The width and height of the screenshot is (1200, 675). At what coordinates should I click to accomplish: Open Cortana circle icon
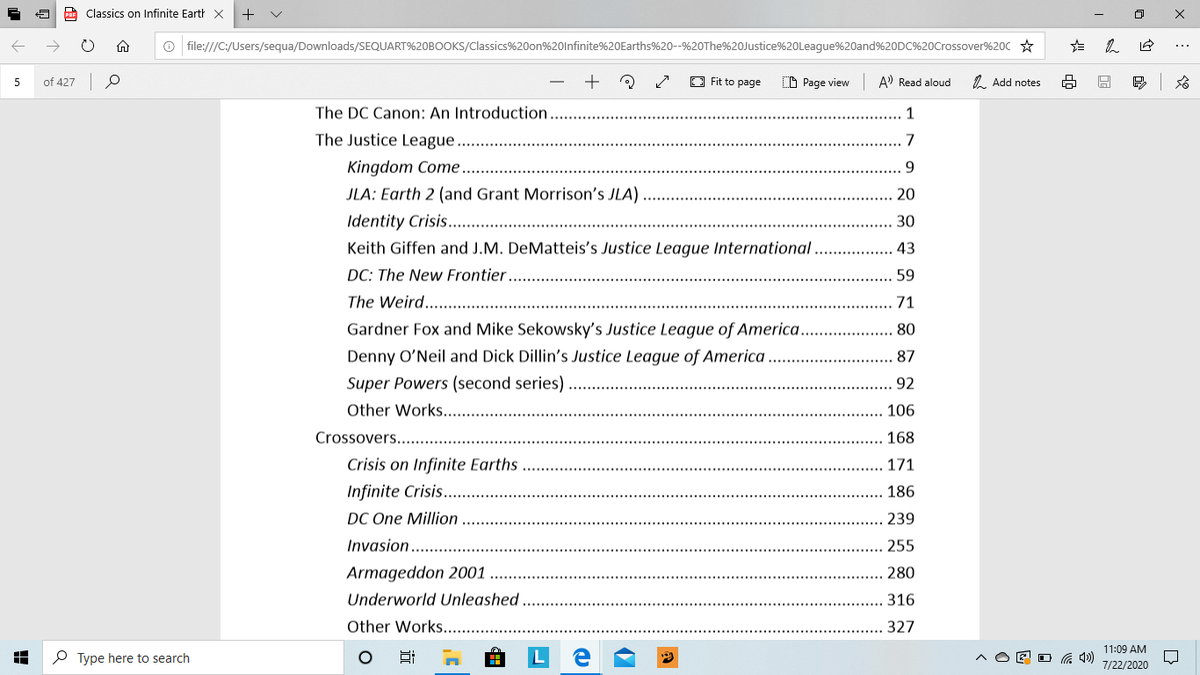click(x=365, y=658)
